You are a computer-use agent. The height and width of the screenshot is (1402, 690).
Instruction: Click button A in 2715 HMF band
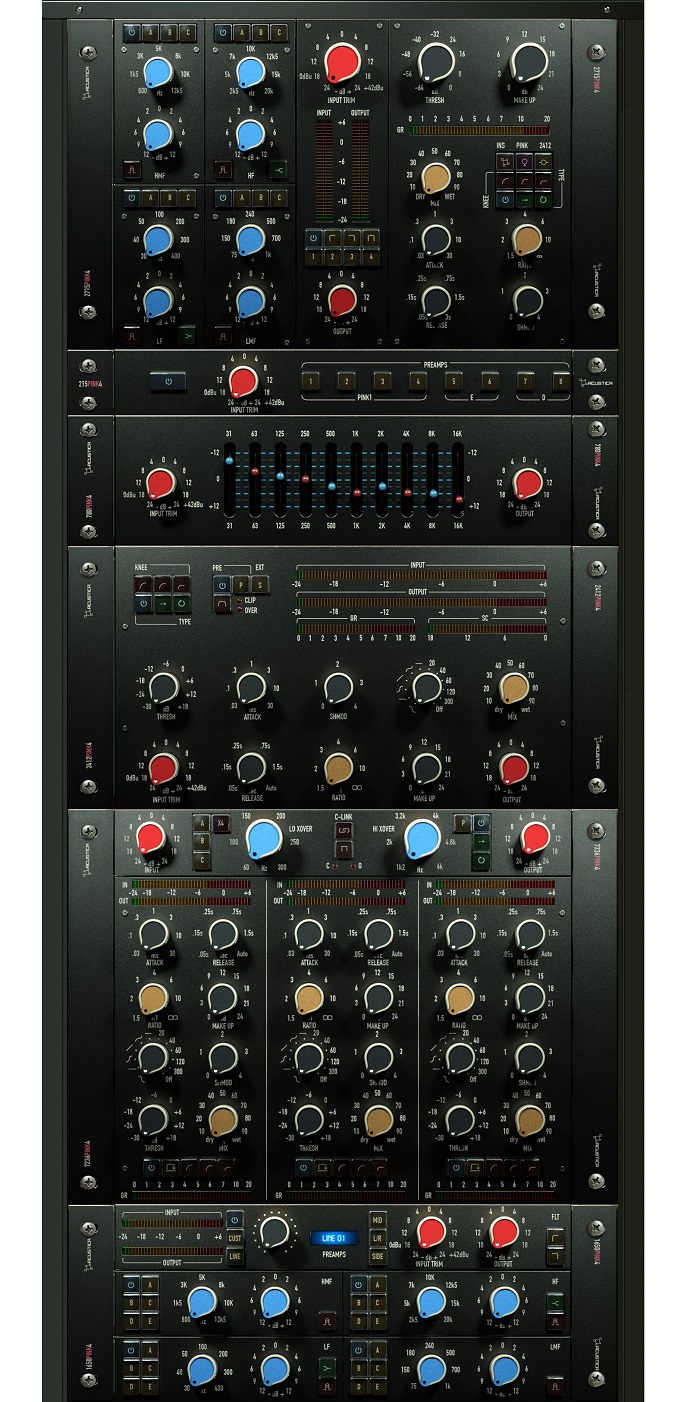pyautogui.click(x=149, y=33)
